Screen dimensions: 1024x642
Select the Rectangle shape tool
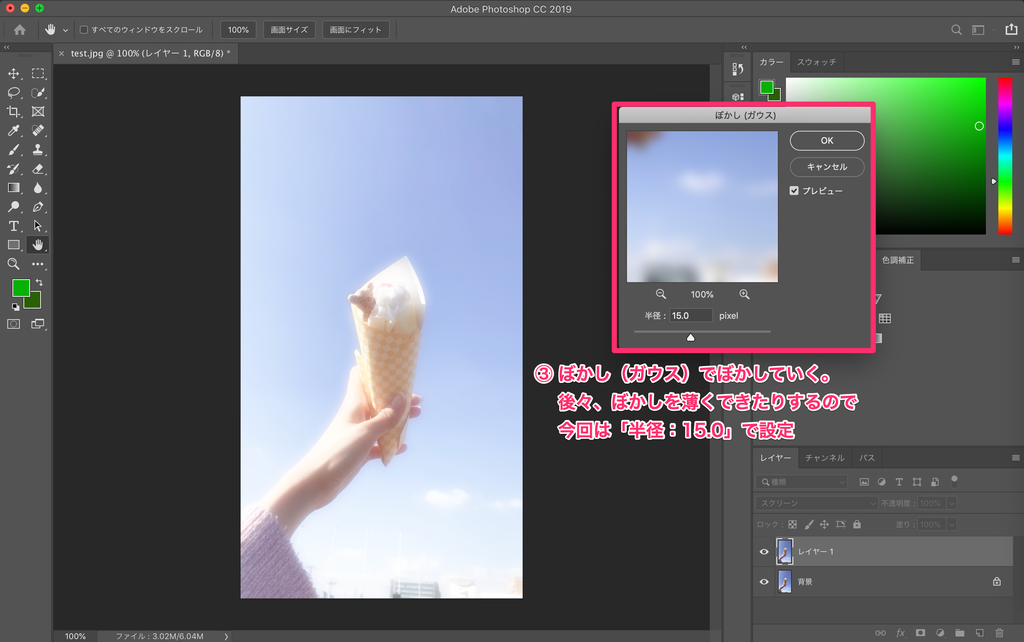point(13,245)
